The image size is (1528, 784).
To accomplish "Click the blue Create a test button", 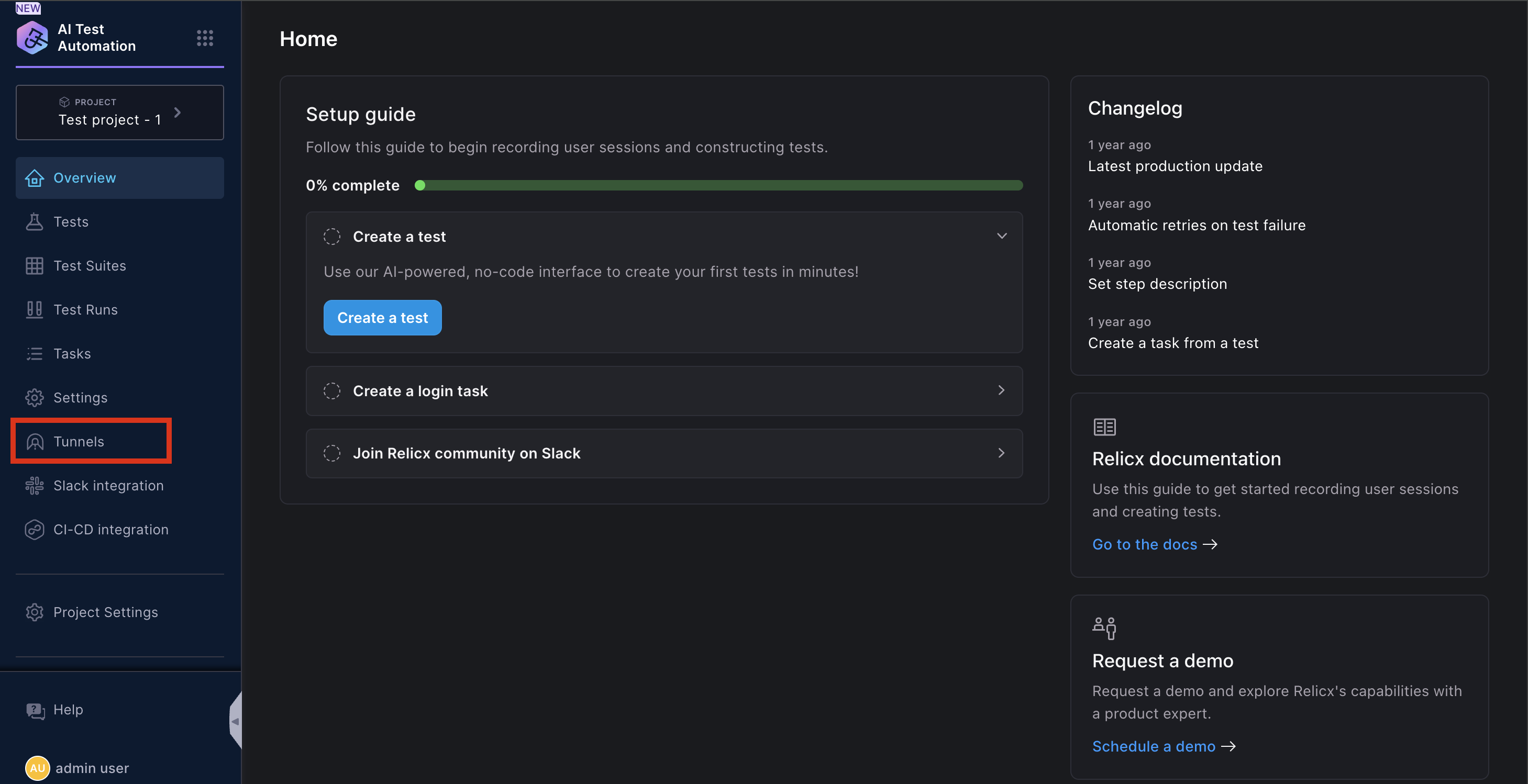I will [382, 318].
